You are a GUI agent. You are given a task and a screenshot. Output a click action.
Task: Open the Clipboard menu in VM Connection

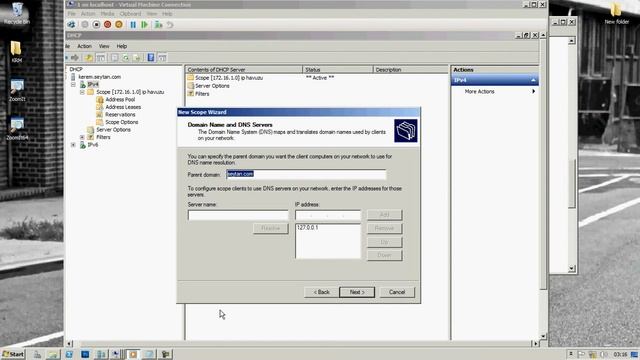click(x=130, y=13)
